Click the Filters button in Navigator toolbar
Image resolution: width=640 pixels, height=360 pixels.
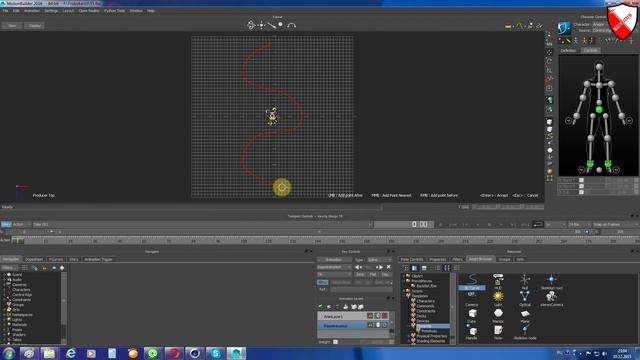pos(9,268)
